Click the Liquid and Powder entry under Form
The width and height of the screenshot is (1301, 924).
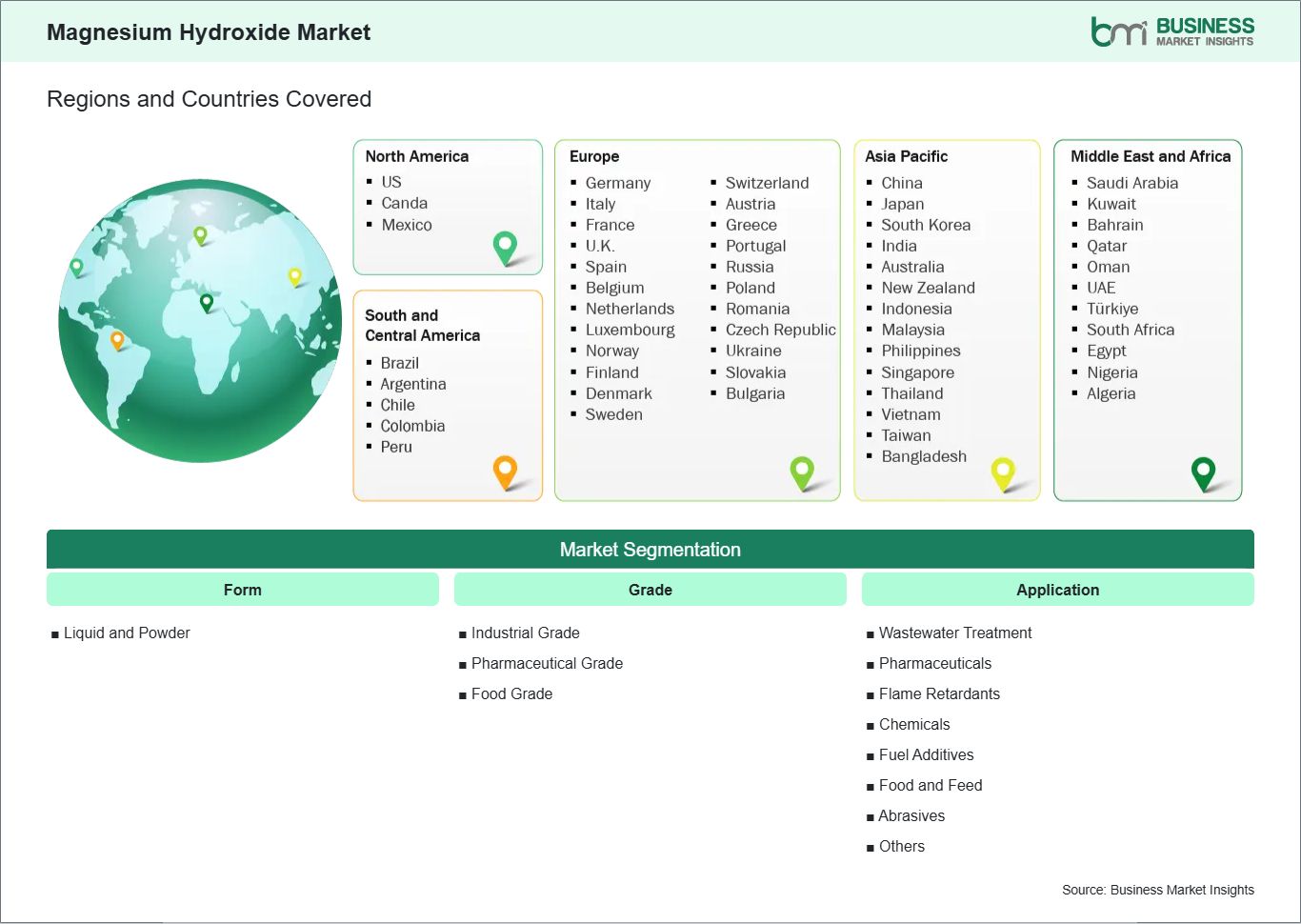(x=126, y=633)
